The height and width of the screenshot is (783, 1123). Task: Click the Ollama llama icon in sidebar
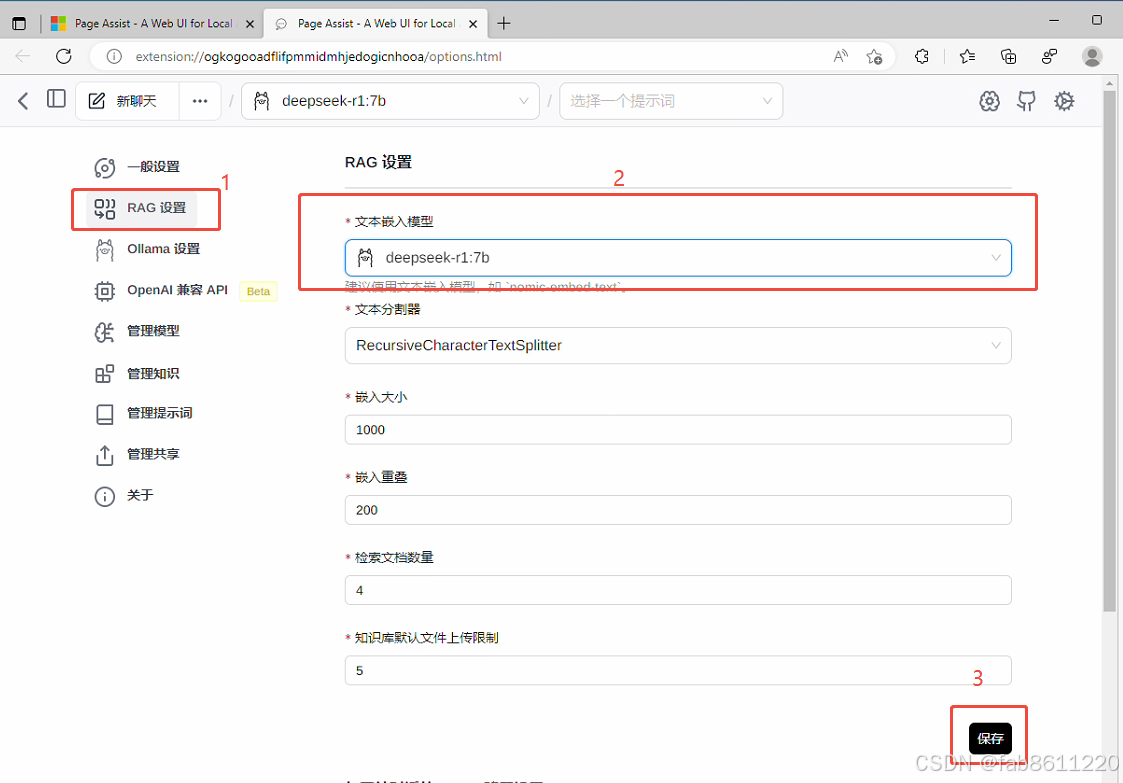pos(105,250)
